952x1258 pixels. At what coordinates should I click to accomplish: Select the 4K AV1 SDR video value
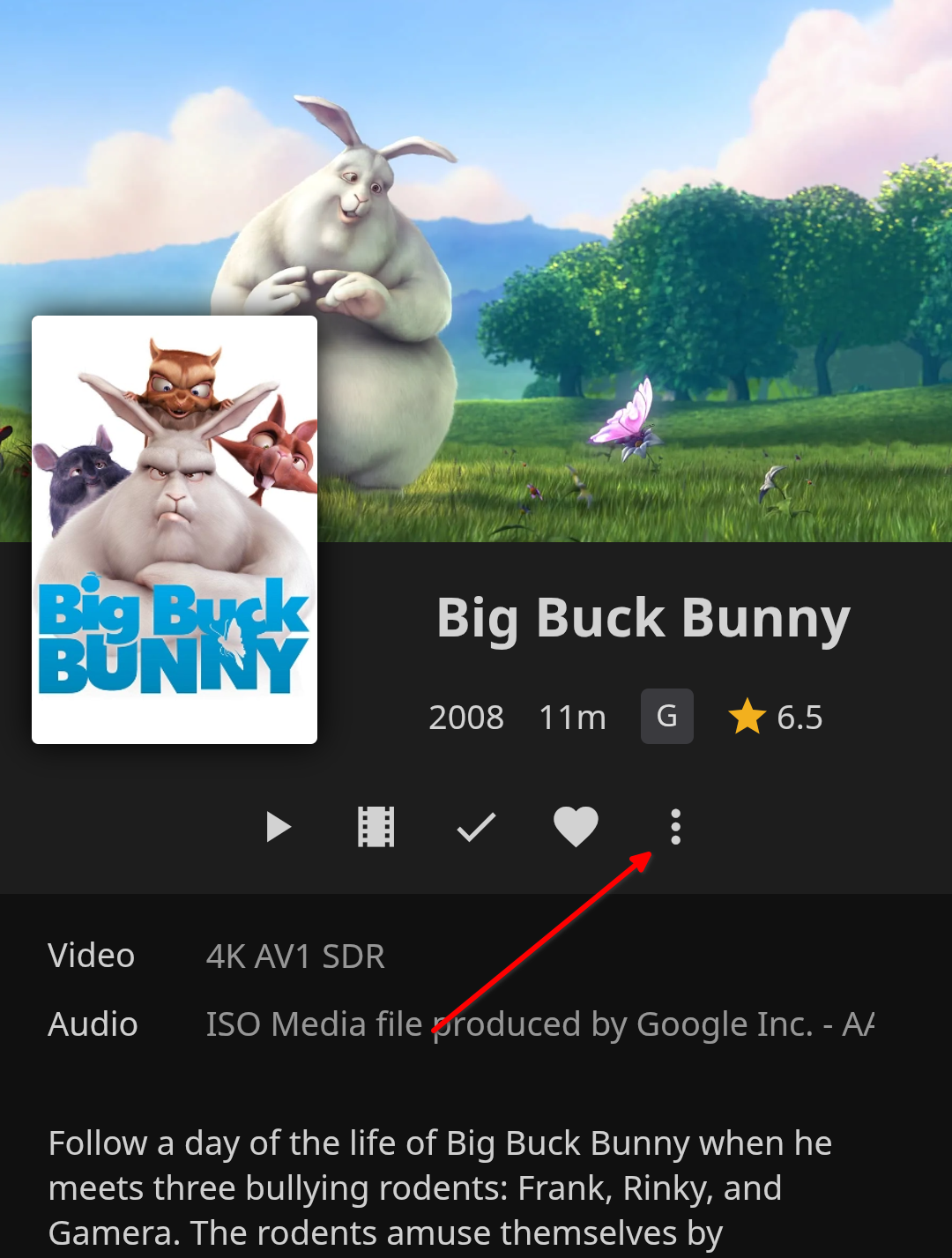click(295, 957)
